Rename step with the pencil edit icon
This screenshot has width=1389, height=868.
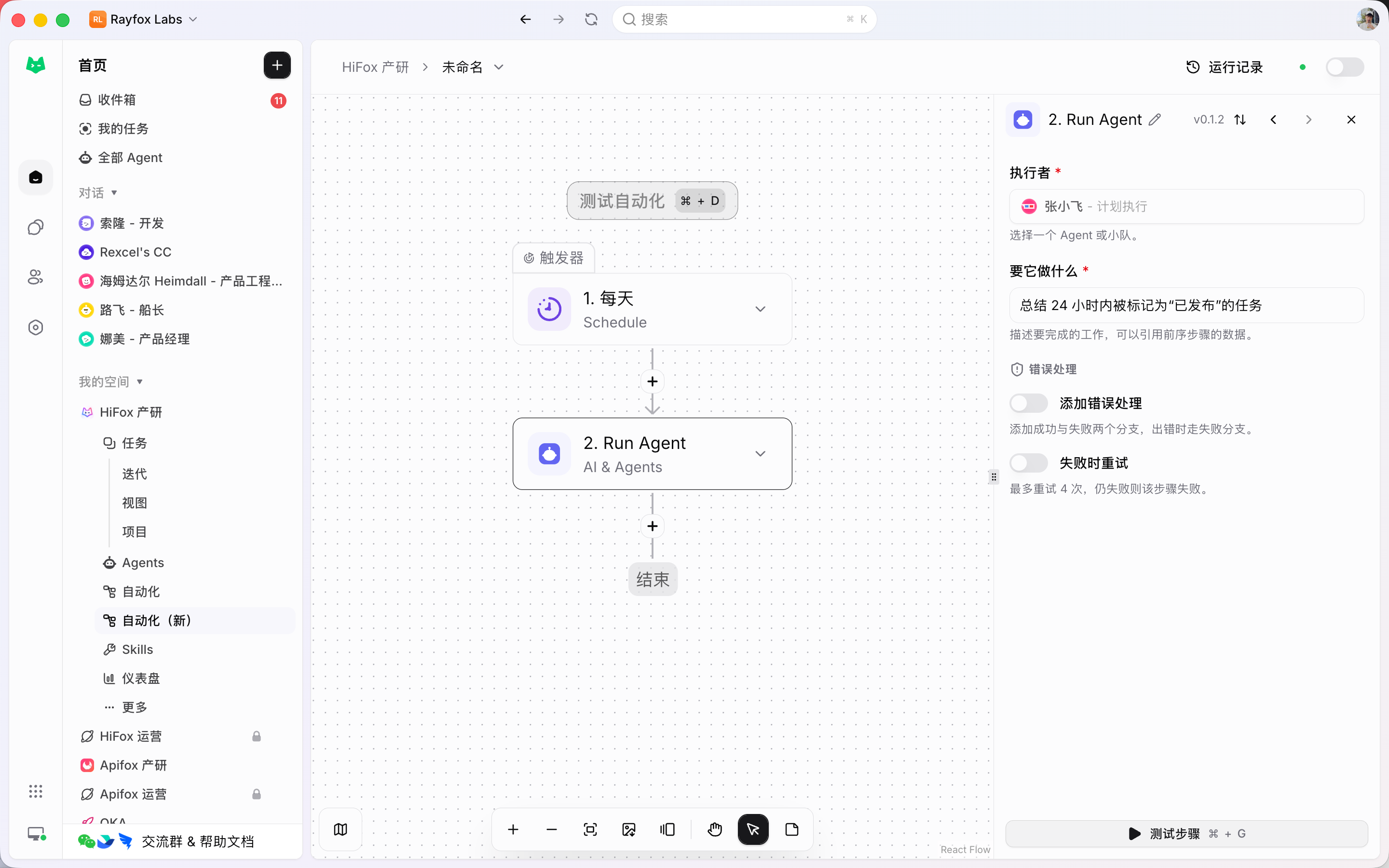pyautogui.click(x=1155, y=120)
